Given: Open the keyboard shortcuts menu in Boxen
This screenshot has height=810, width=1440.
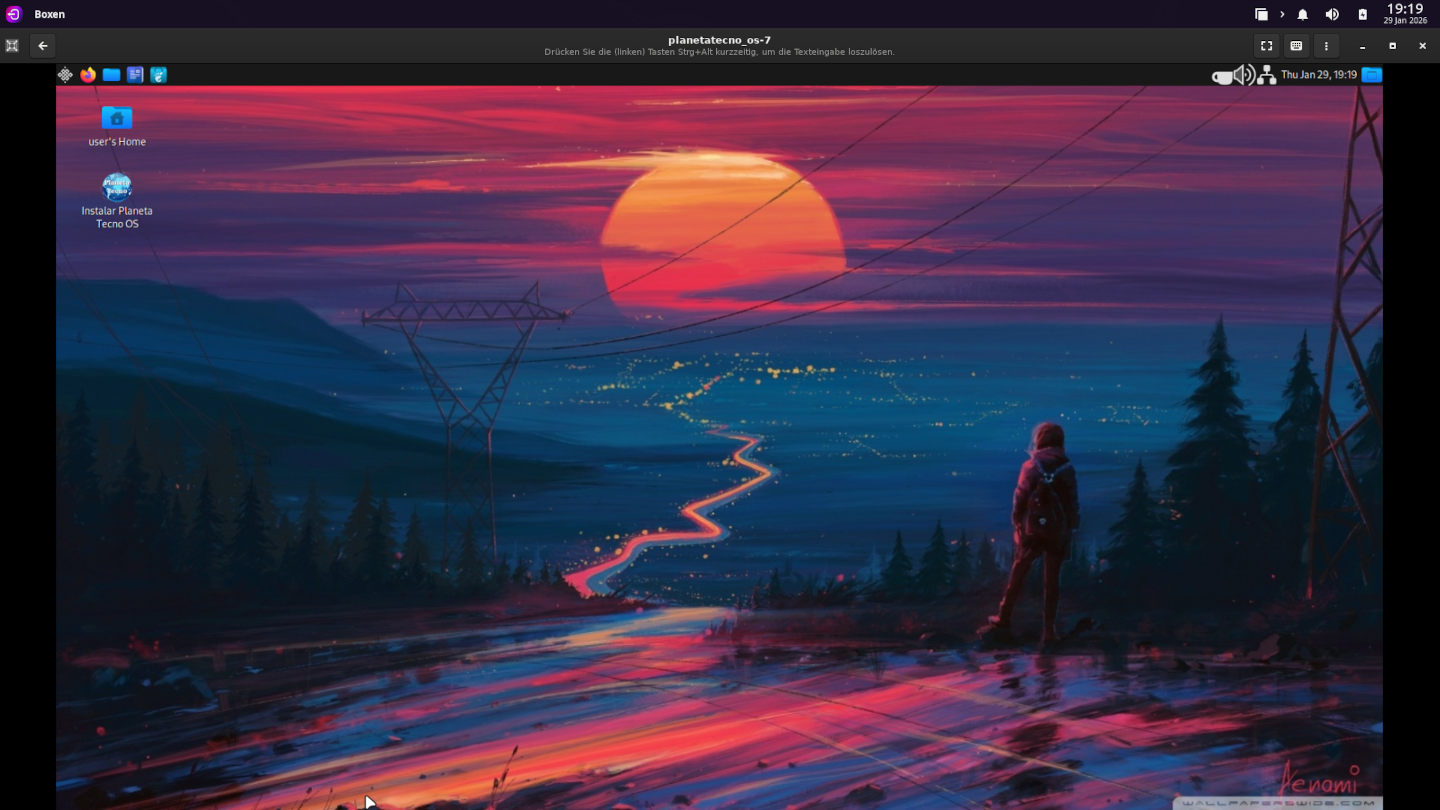Looking at the screenshot, I should pyautogui.click(x=1296, y=46).
